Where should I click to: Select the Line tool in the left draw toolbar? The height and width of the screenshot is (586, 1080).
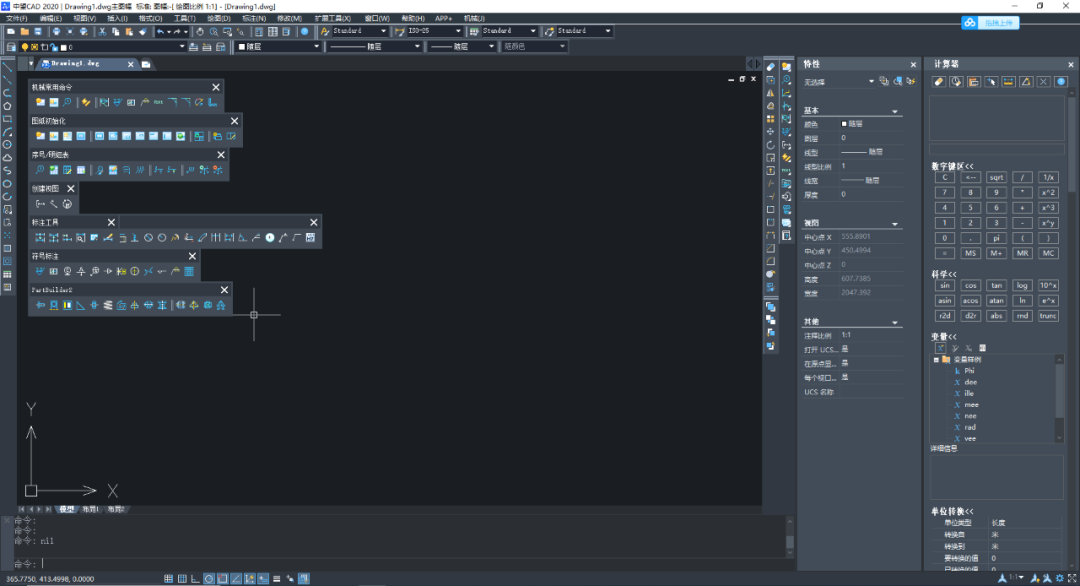pyautogui.click(x=8, y=67)
